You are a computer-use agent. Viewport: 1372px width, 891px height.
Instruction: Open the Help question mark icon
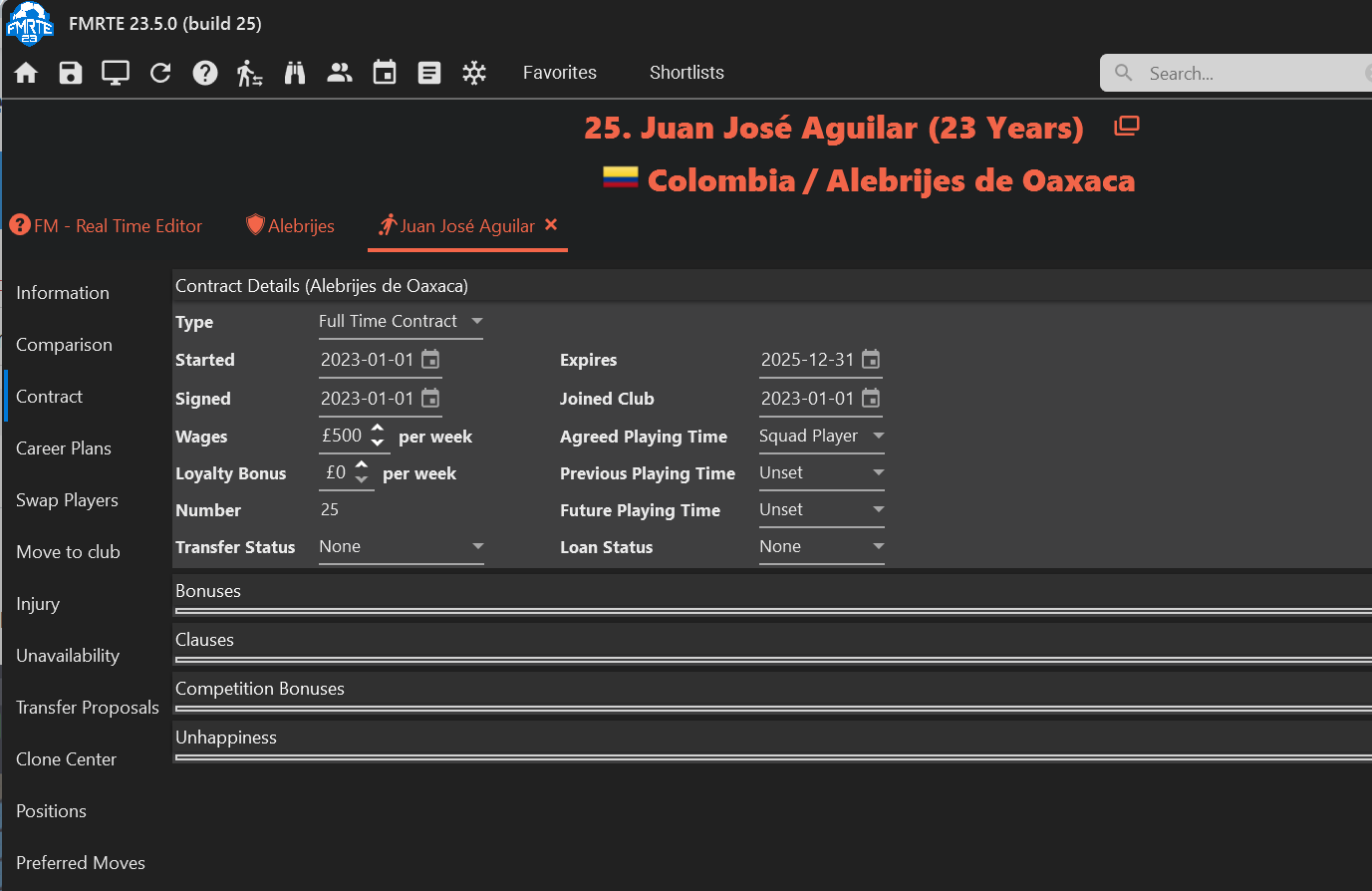(x=205, y=73)
